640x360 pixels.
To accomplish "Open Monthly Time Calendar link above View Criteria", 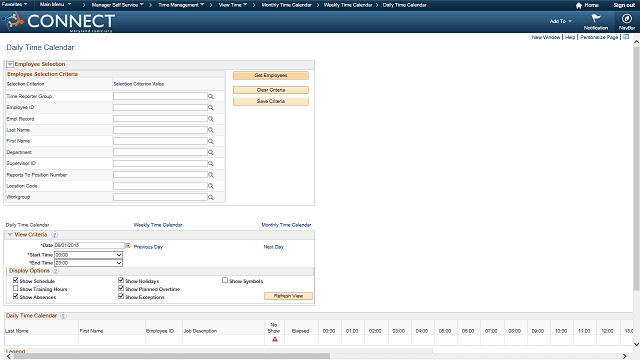I will [x=286, y=225].
